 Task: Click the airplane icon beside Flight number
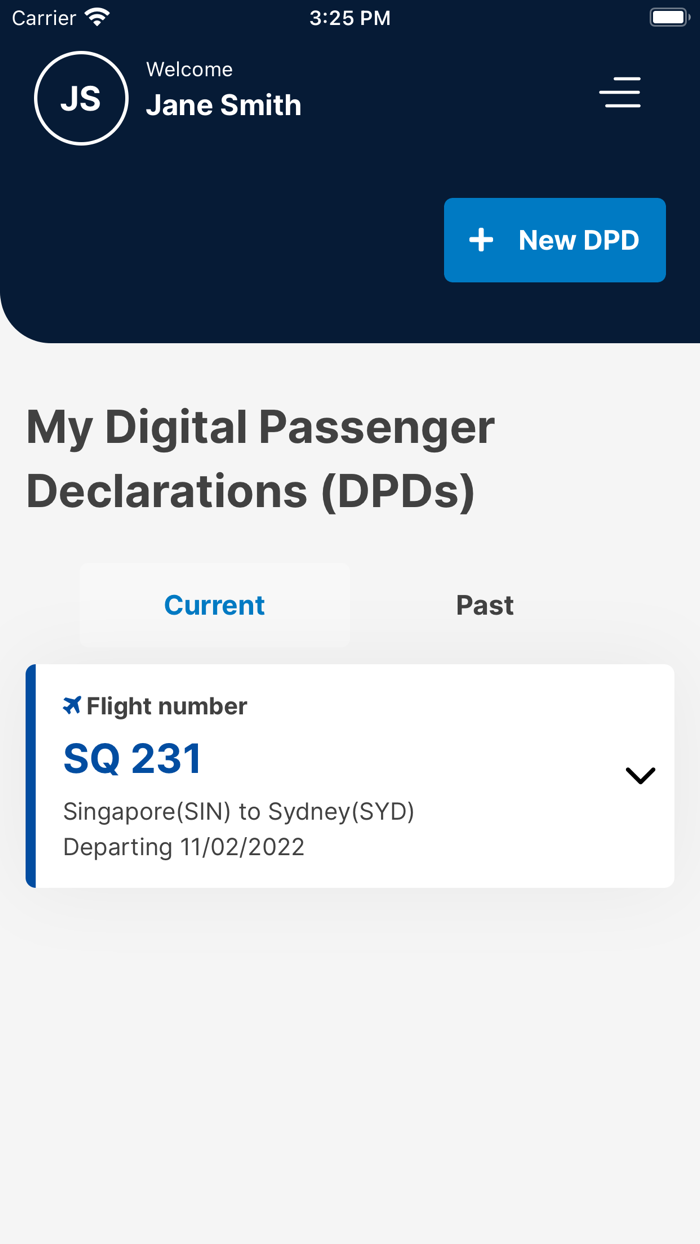tap(70, 705)
